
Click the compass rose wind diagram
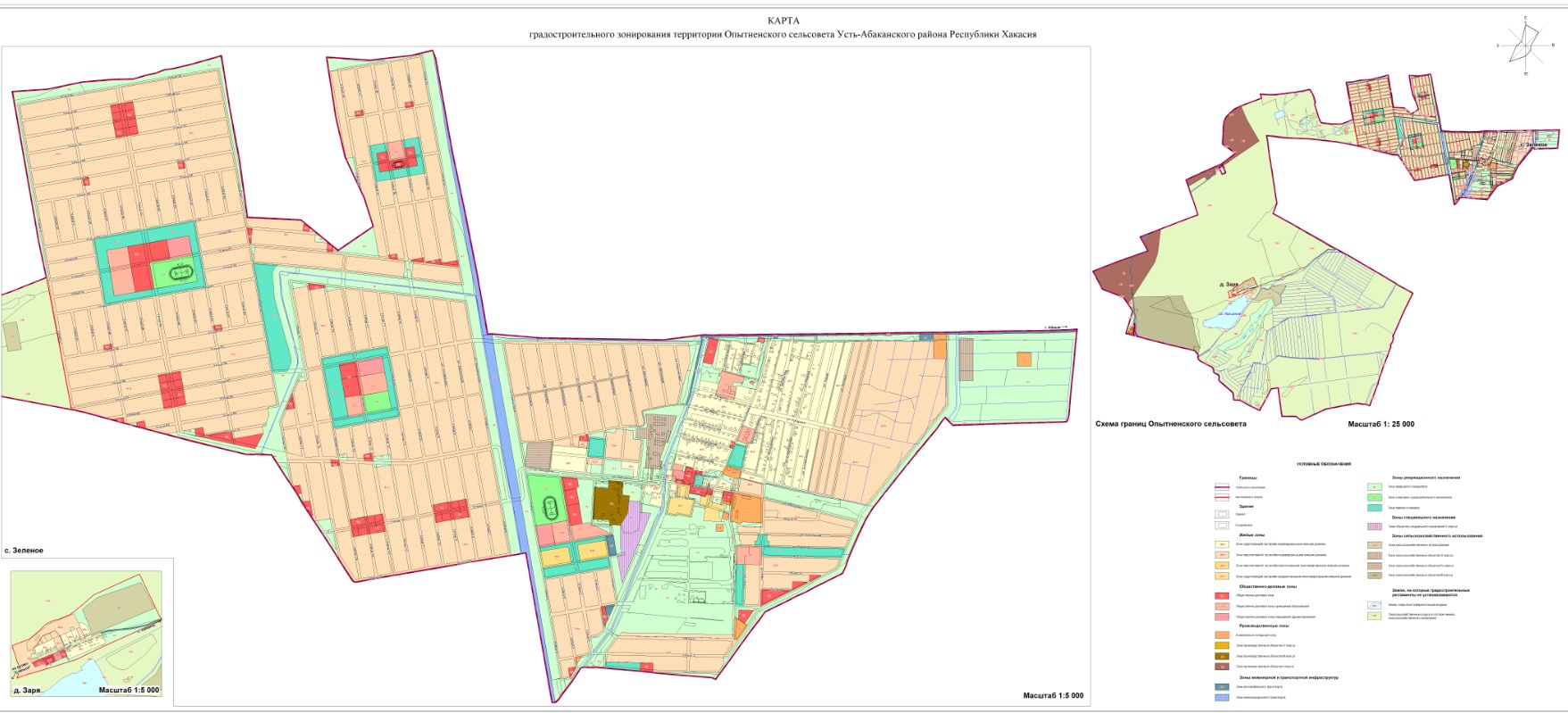[x=1527, y=45]
